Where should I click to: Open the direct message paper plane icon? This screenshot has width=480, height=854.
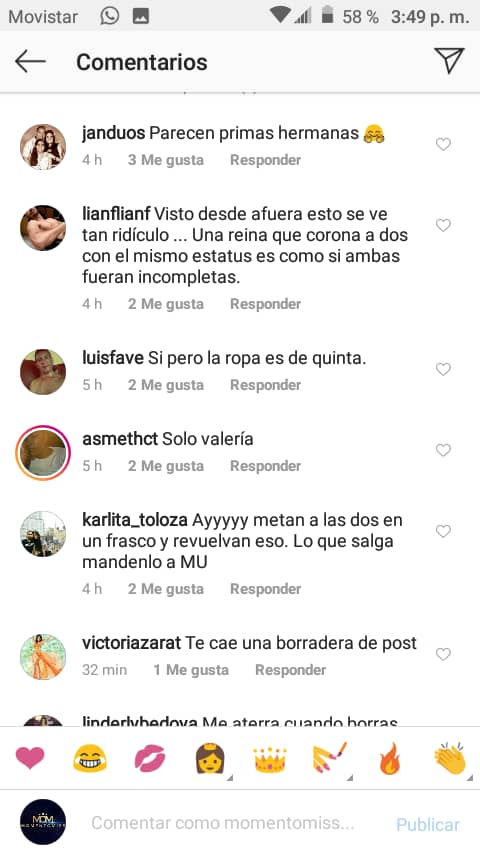(x=449, y=60)
